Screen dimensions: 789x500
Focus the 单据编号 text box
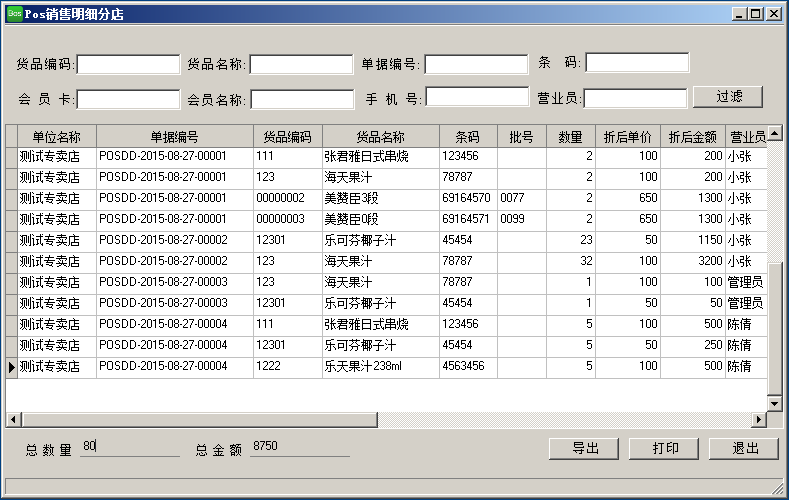click(477, 64)
